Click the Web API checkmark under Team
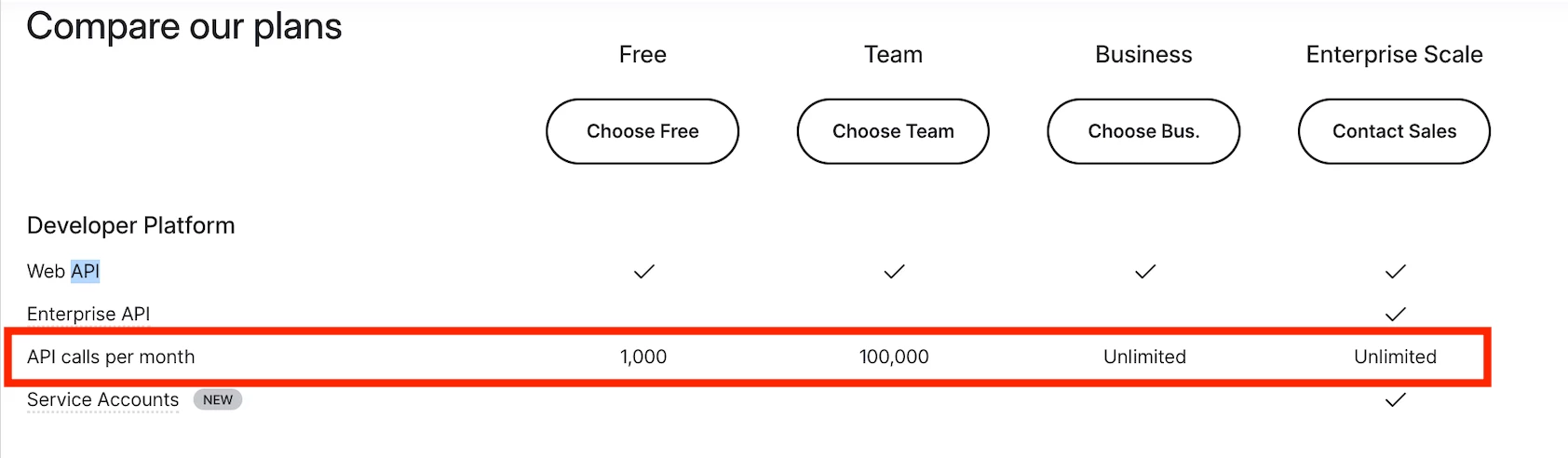 (x=894, y=272)
